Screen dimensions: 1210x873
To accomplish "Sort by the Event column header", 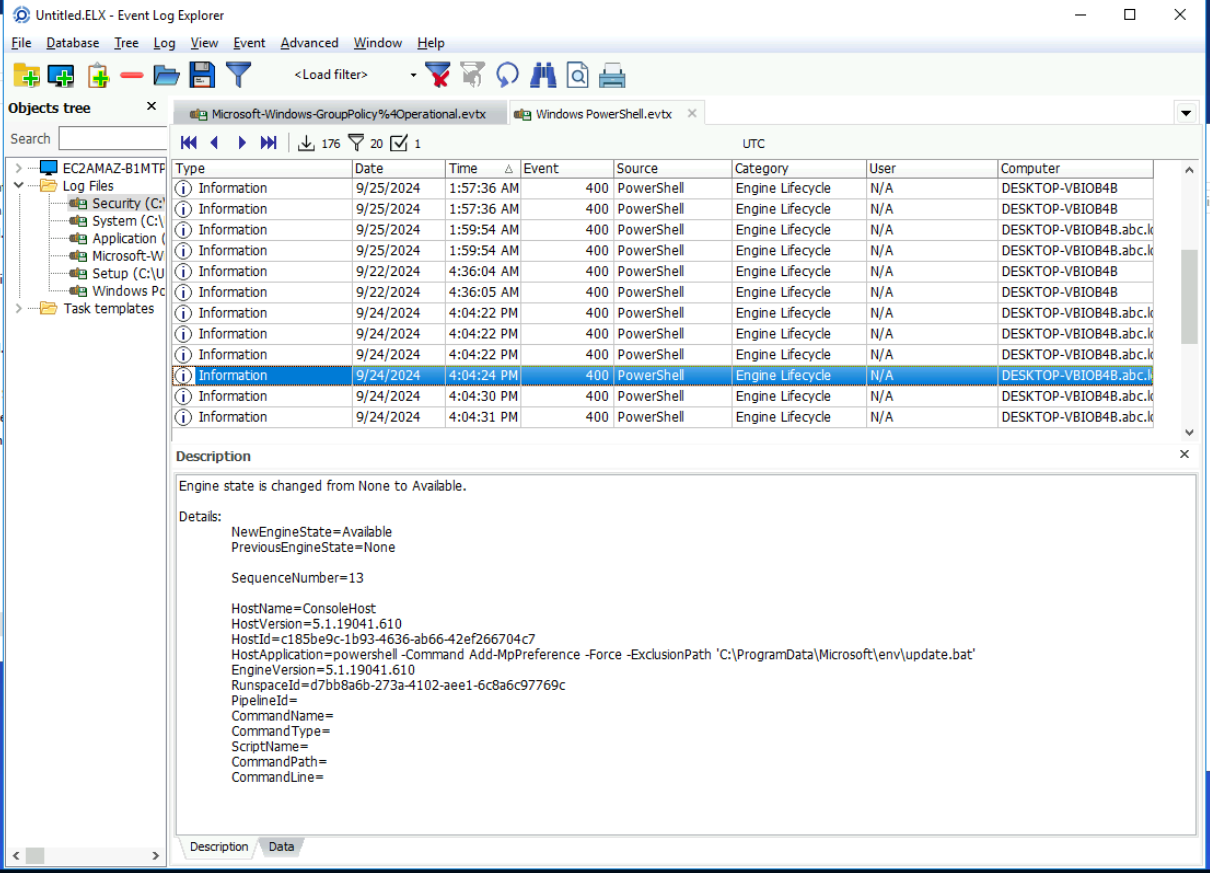I will click(x=567, y=168).
